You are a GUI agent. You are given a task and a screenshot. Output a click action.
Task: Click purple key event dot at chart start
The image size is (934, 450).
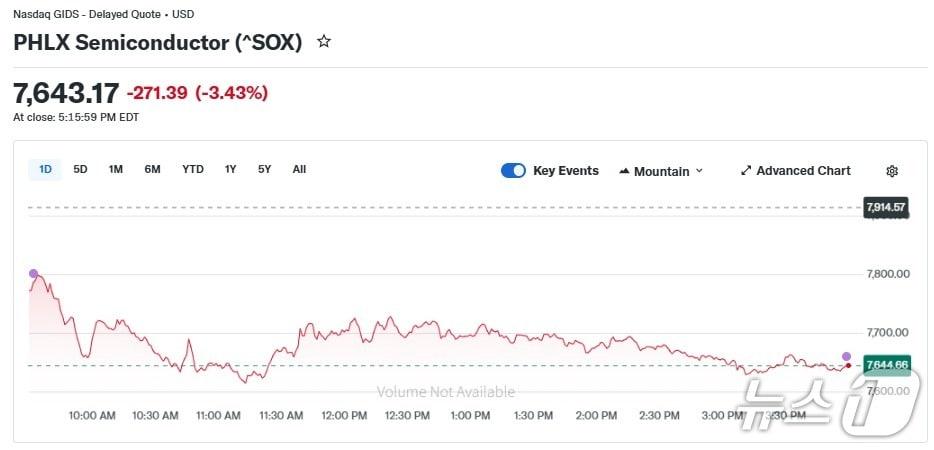click(x=33, y=273)
